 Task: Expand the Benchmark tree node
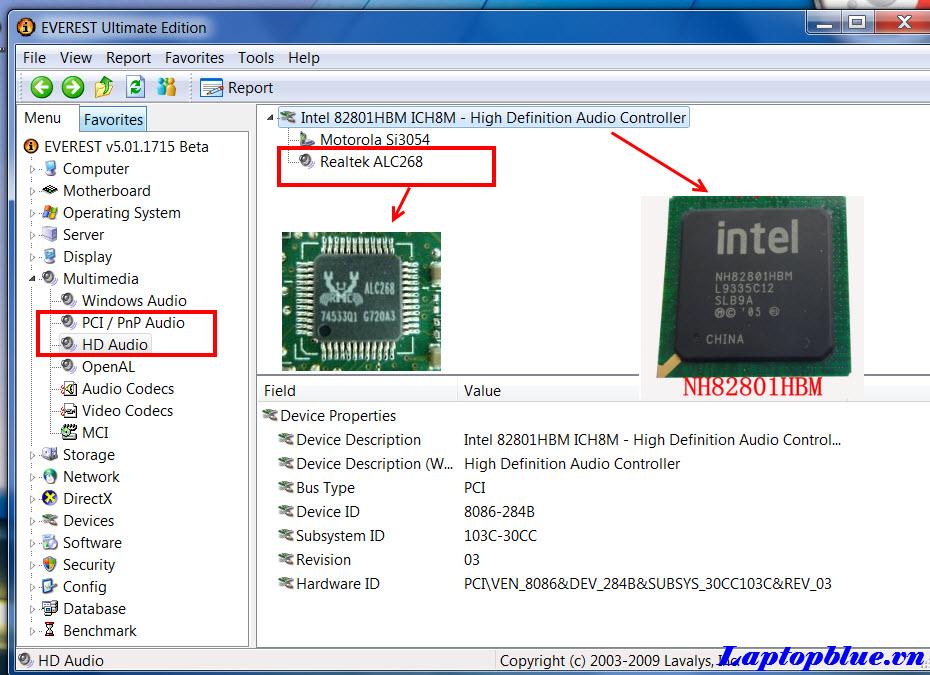(x=33, y=631)
